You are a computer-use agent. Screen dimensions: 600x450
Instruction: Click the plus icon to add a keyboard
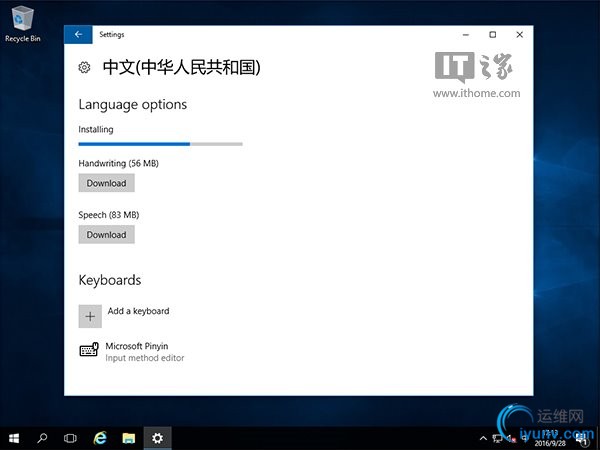[90, 316]
